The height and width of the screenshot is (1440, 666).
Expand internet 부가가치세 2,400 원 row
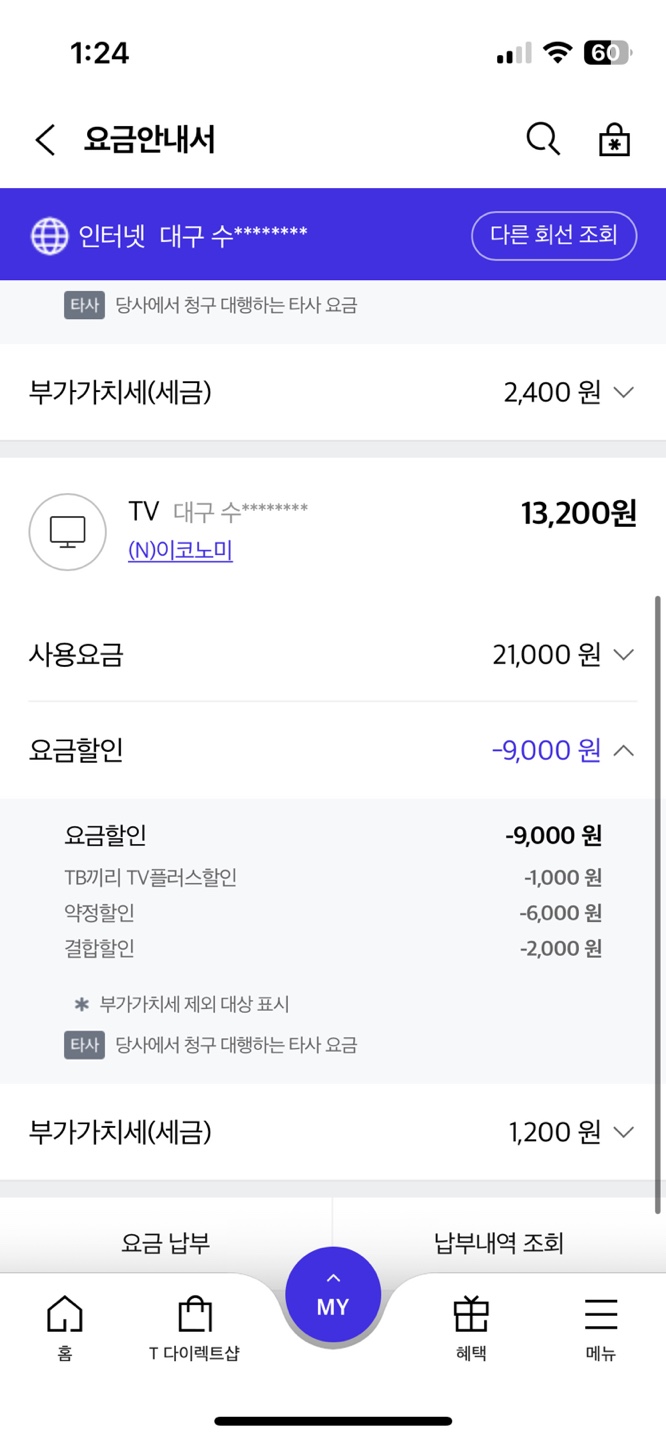623,392
